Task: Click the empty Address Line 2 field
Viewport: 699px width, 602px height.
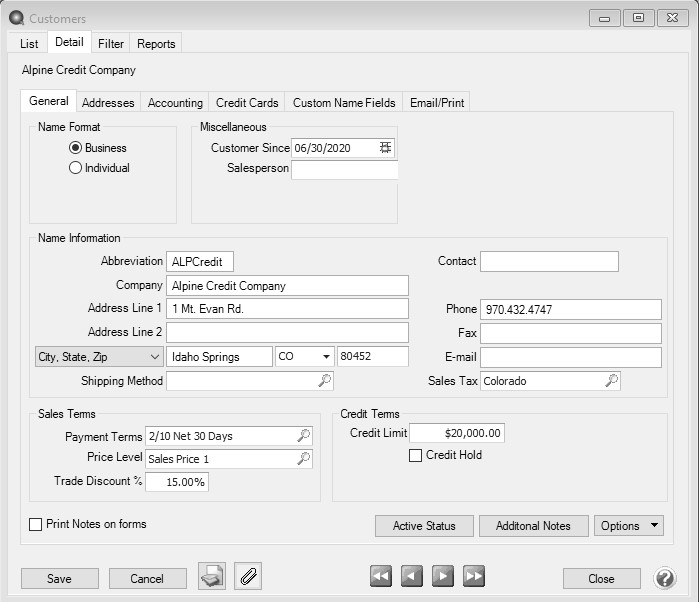Action: 287,332
